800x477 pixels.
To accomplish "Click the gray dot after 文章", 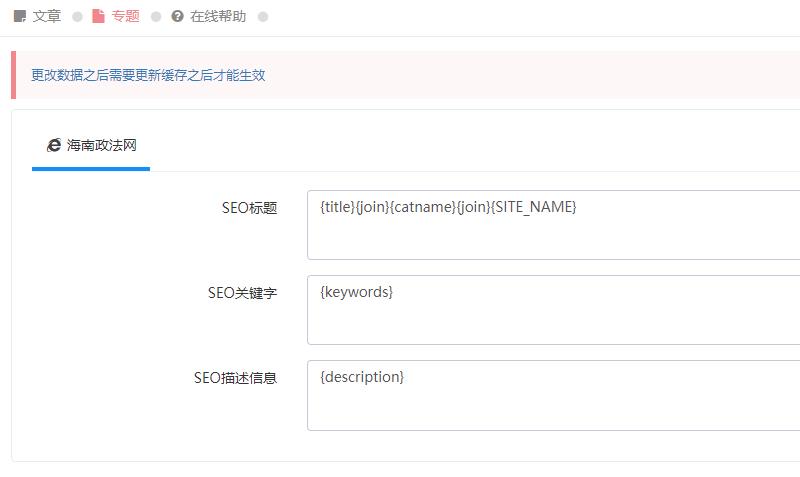I will pyautogui.click(x=77, y=17).
